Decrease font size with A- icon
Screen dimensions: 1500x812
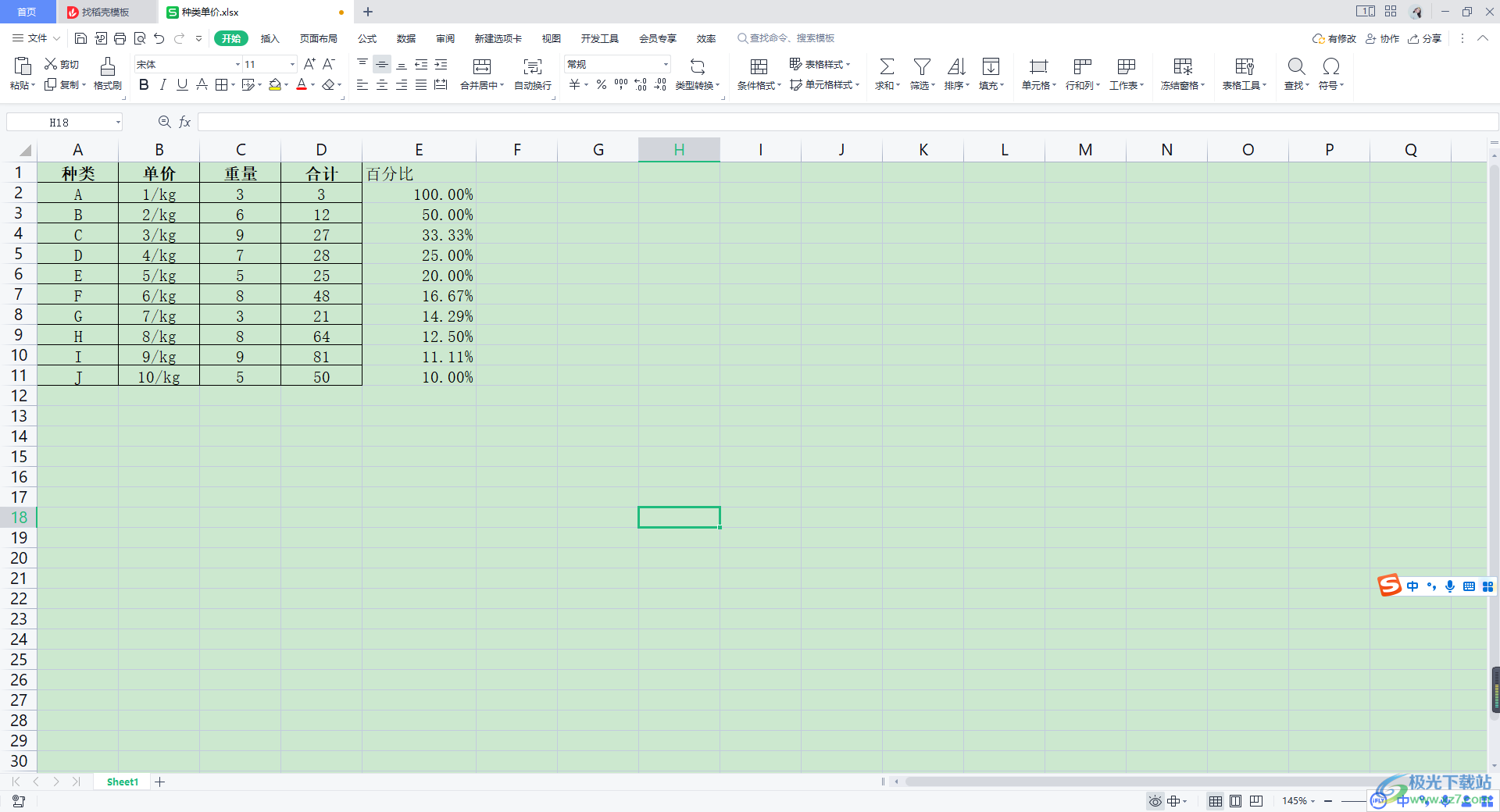point(329,64)
